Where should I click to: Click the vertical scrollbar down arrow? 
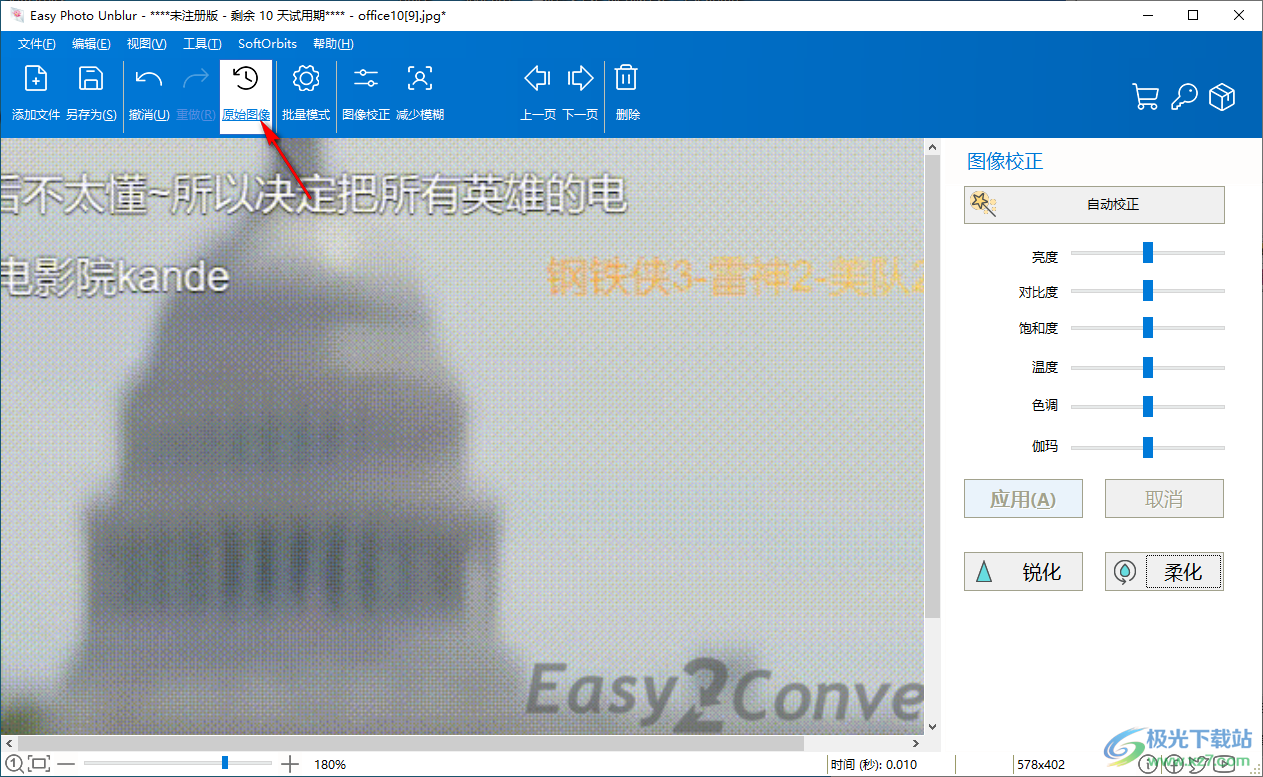pyautogui.click(x=932, y=727)
